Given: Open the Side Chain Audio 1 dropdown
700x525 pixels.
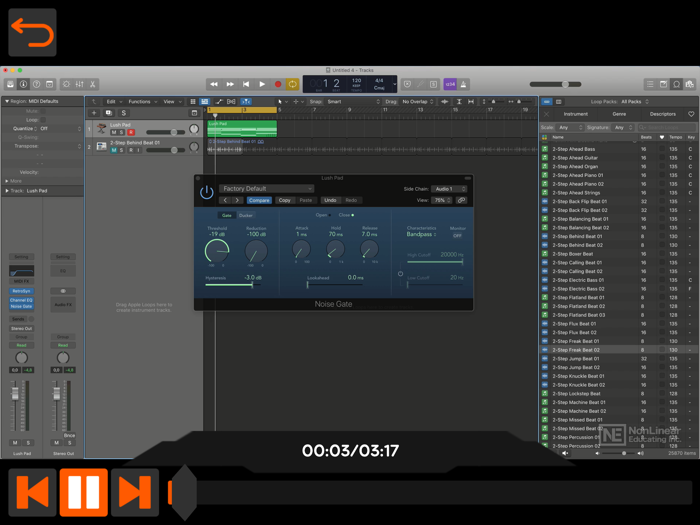Looking at the screenshot, I should coord(449,189).
